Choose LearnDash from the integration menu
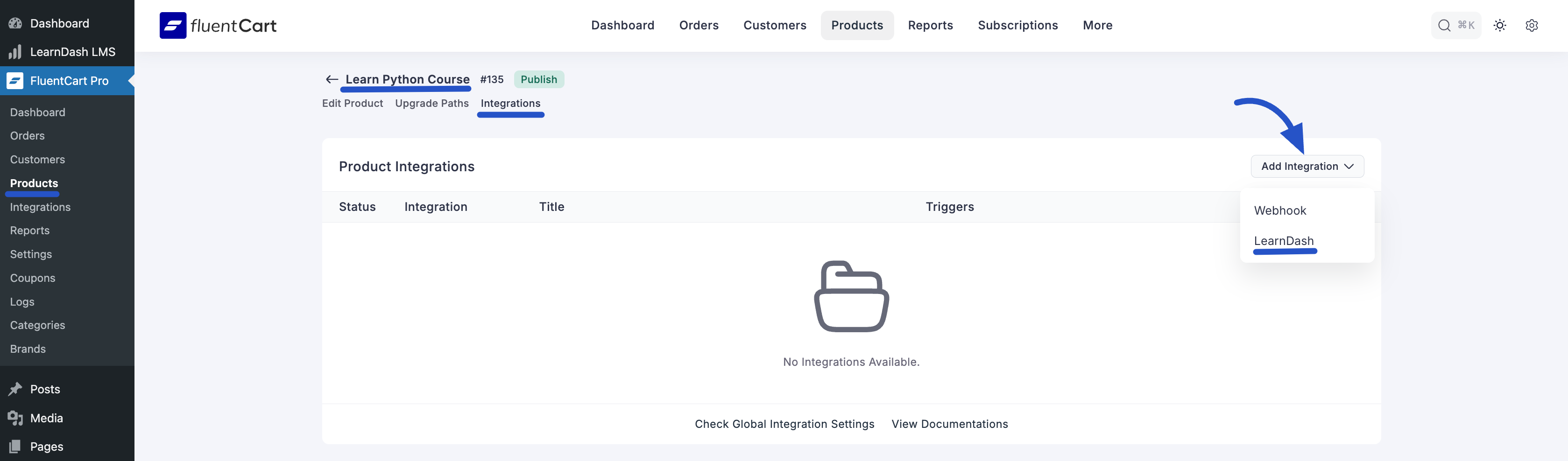The height and width of the screenshot is (461, 1568). (x=1284, y=241)
